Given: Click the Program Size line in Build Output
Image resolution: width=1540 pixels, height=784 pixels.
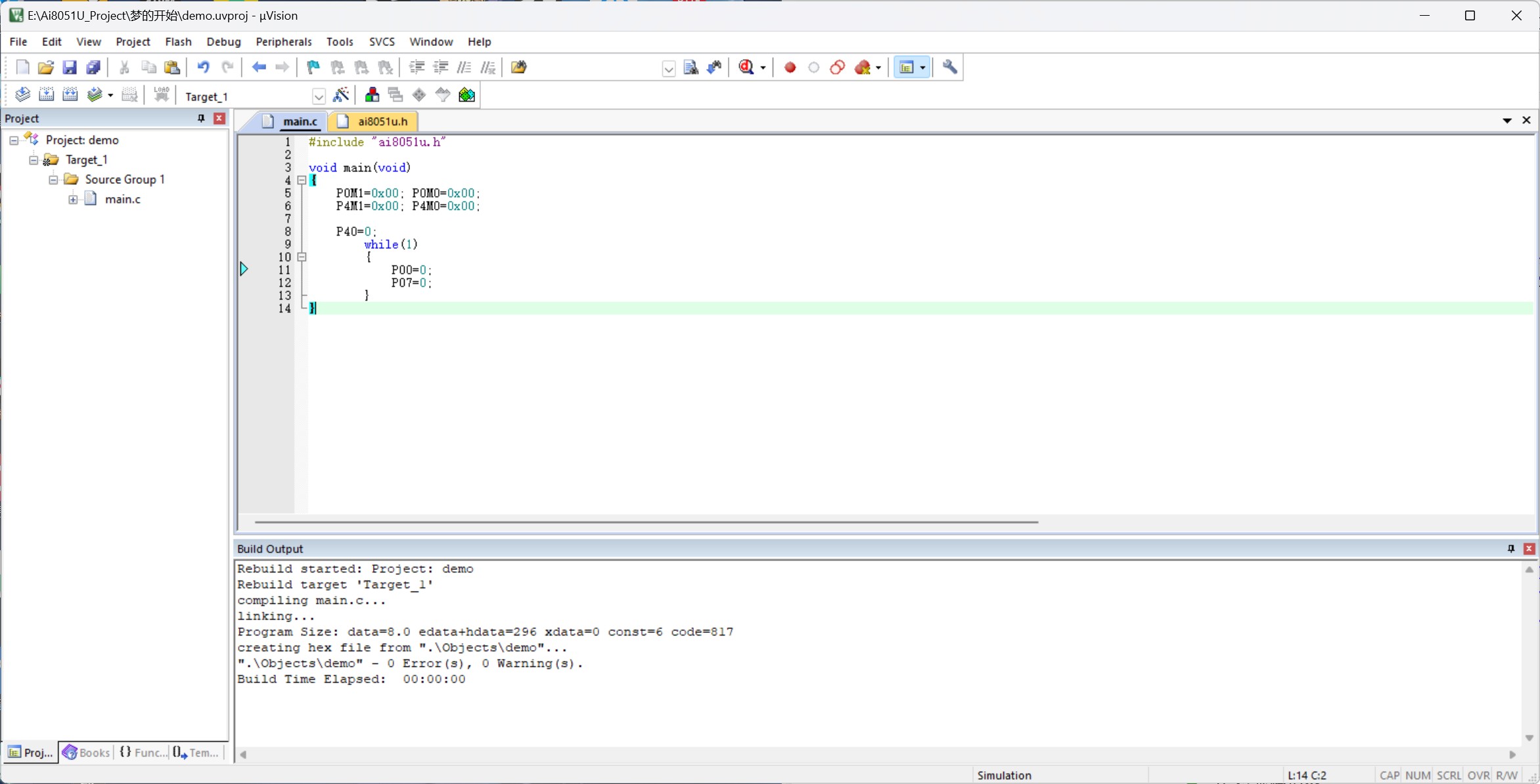Looking at the screenshot, I should [486, 632].
